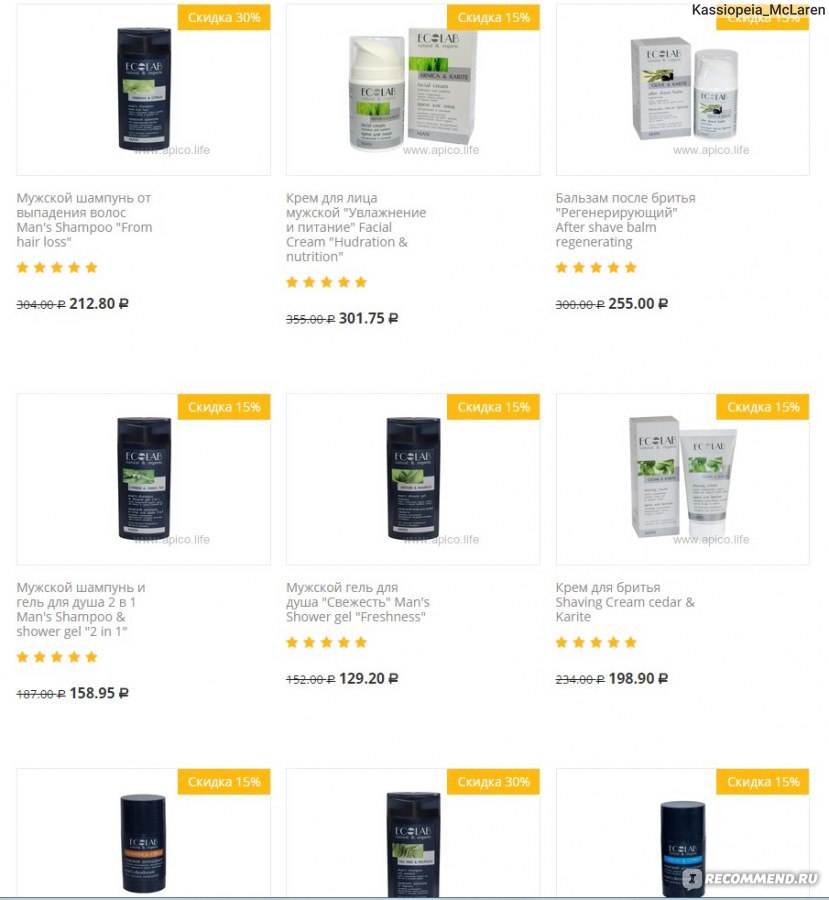Open the men's hair loss shampoo image

[144, 90]
